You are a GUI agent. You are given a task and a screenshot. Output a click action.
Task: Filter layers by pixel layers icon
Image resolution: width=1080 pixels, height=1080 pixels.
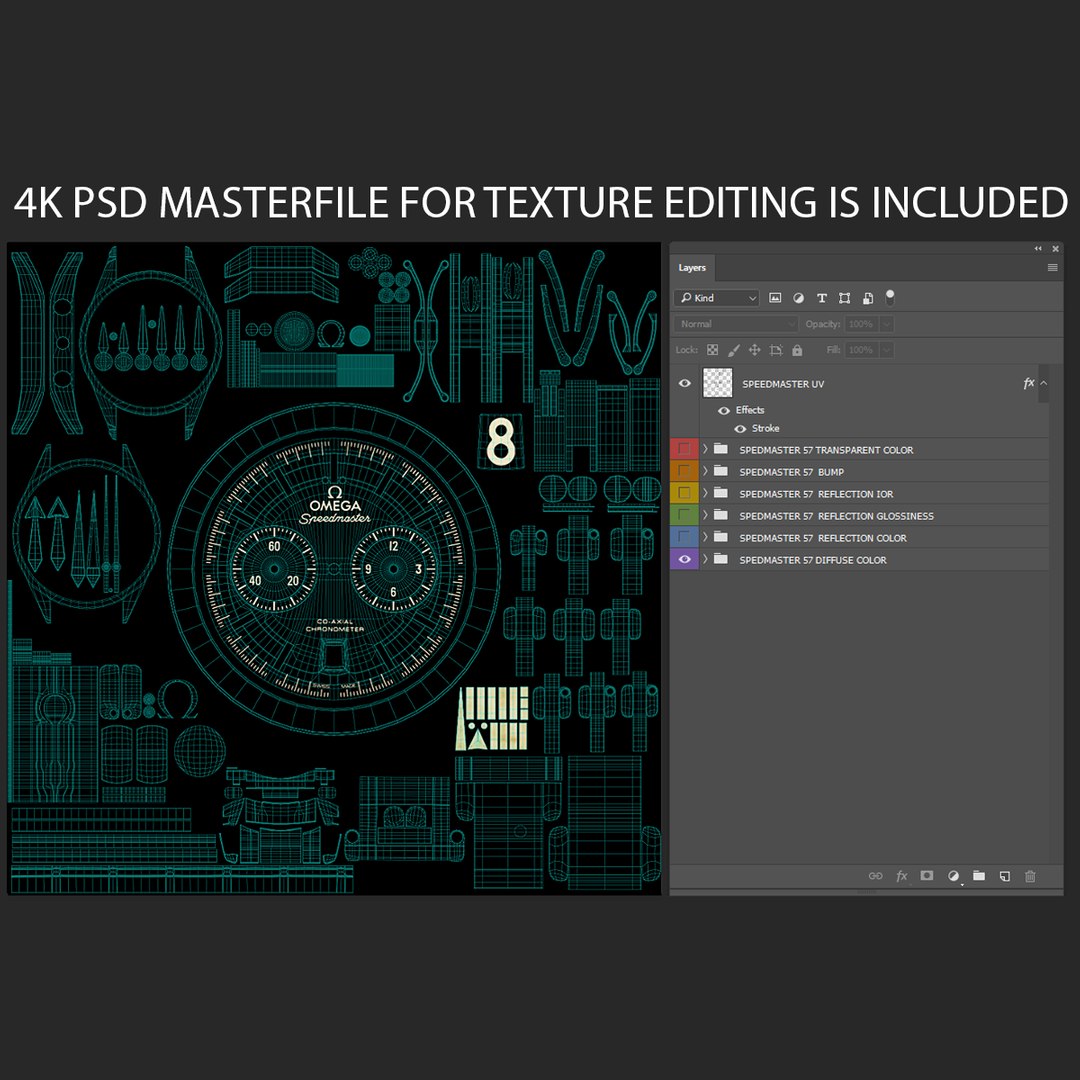click(775, 298)
